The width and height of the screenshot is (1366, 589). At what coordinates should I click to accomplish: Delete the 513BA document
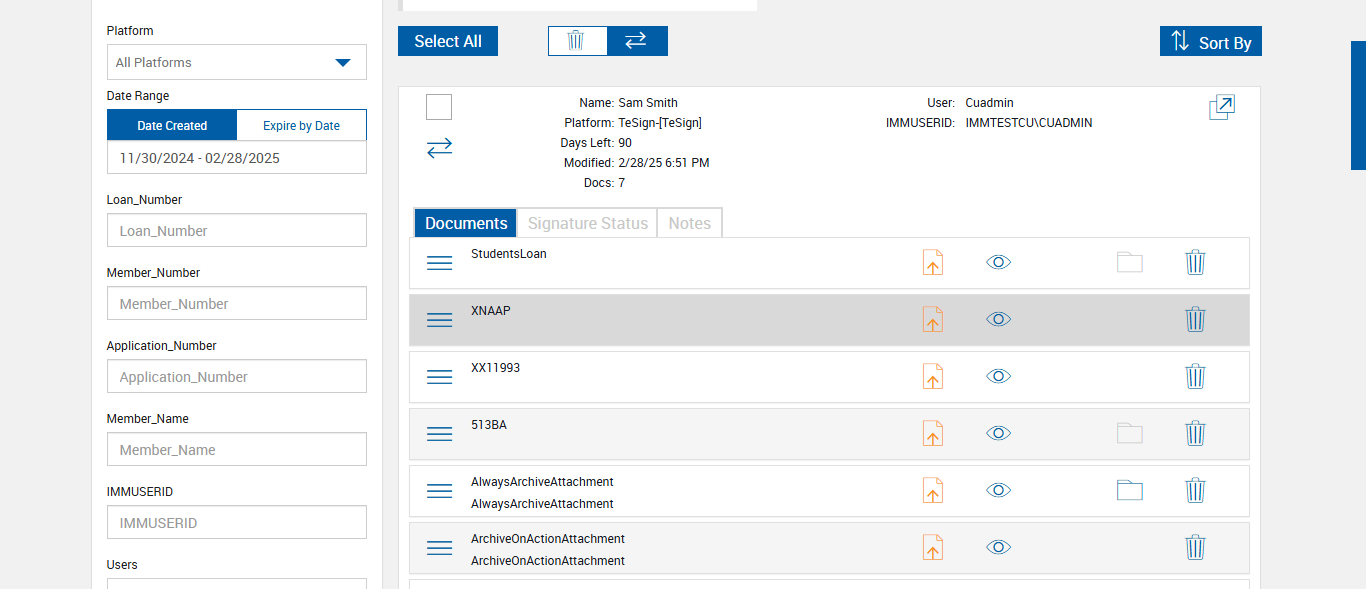point(1196,434)
